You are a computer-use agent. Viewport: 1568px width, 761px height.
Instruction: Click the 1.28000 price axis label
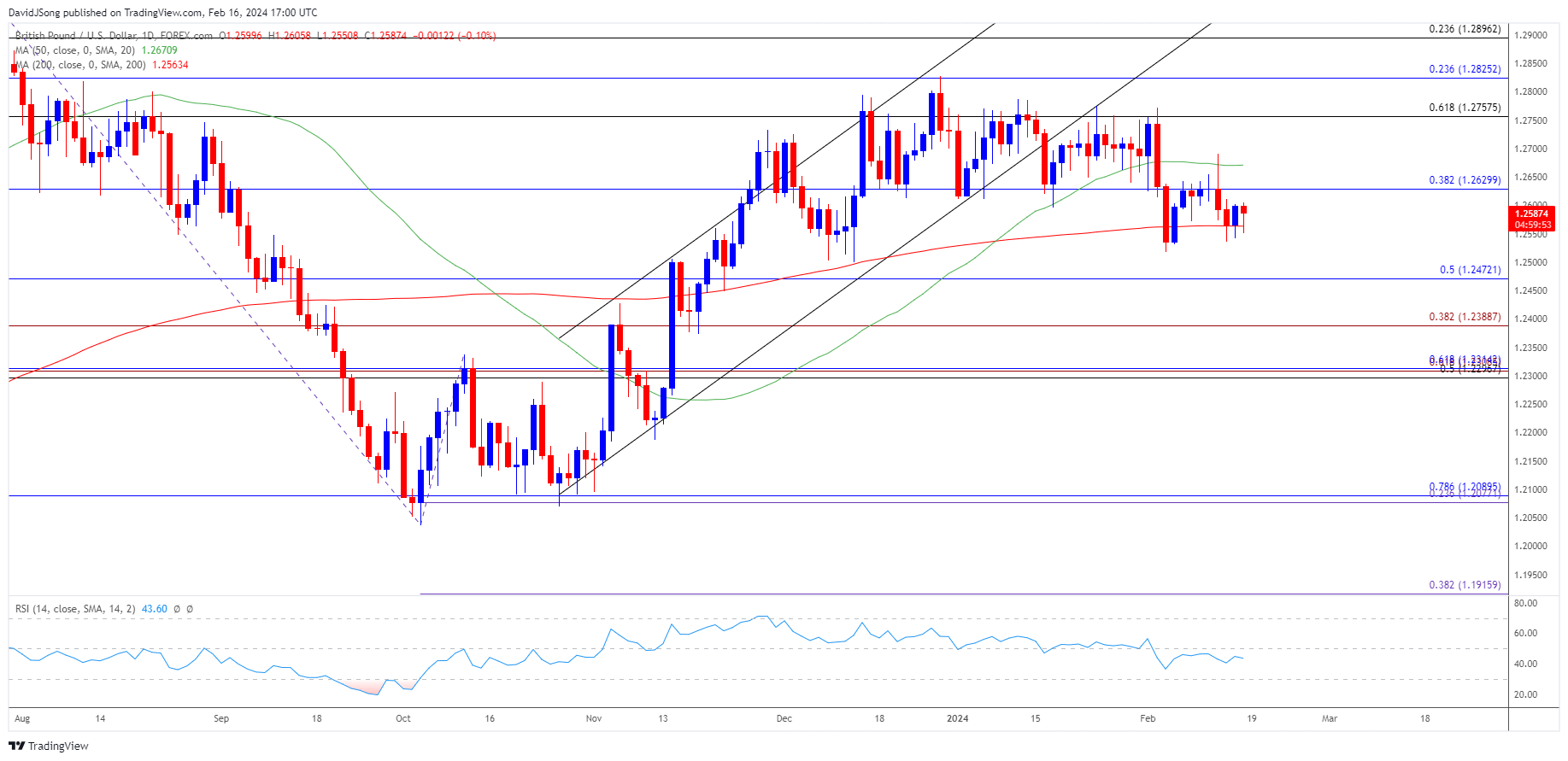(x=1531, y=92)
